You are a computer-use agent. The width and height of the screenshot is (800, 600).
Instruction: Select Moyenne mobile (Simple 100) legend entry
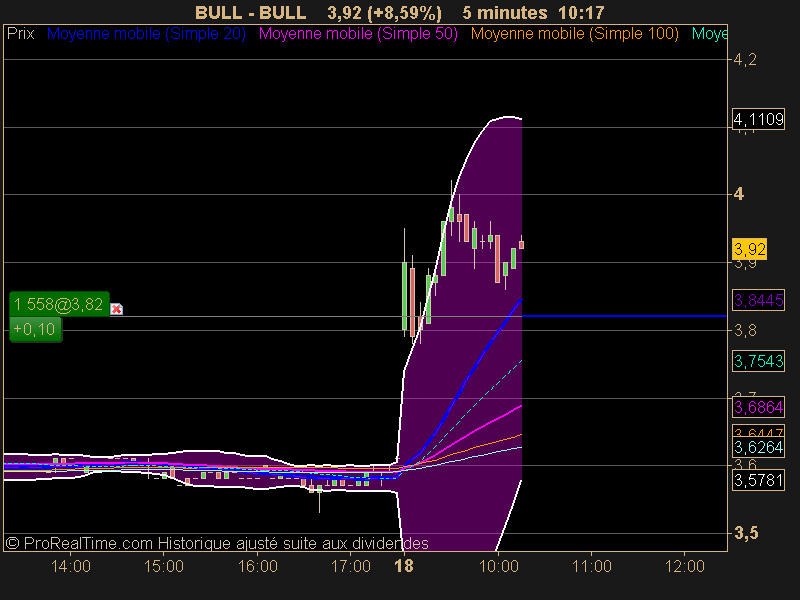574,34
